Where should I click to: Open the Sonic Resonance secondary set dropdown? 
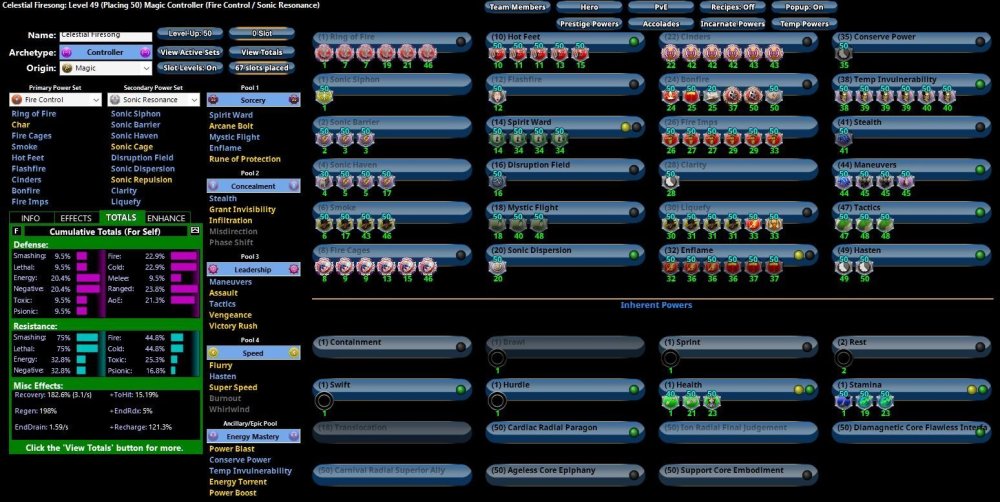[x=152, y=100]
